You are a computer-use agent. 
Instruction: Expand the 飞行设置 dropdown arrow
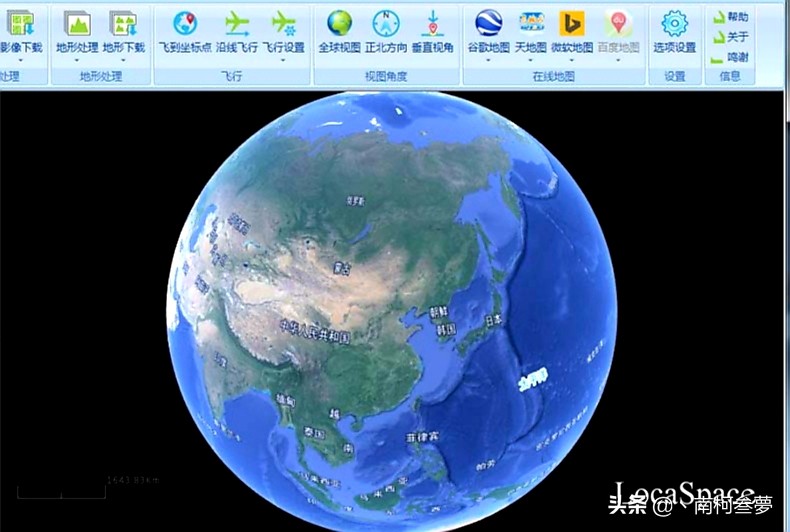tap(283, 60)
